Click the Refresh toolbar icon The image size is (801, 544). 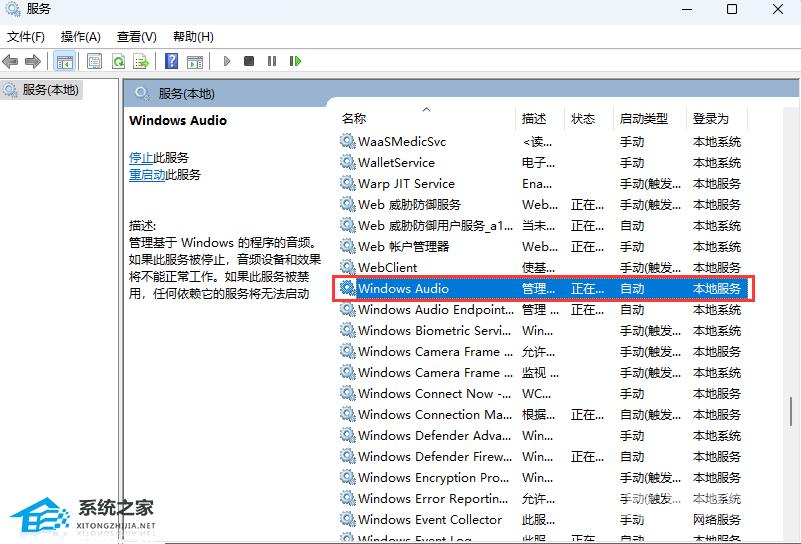tap(118, 61)
